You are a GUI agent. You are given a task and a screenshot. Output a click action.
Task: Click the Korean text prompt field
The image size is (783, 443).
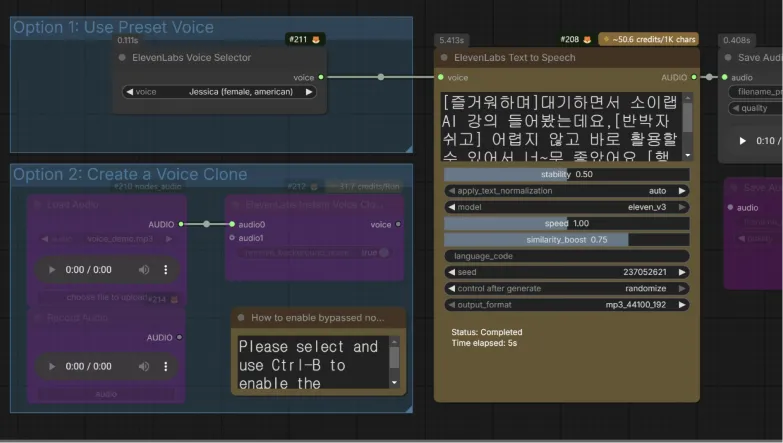[x=562, y=126]
